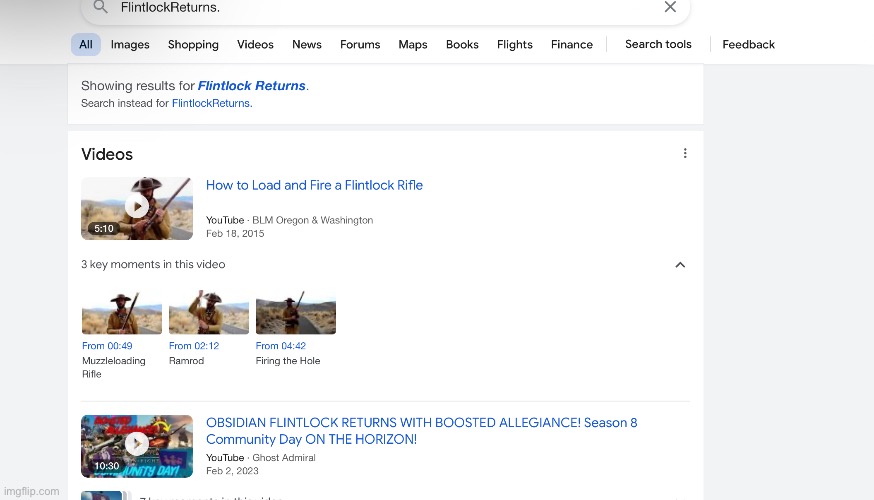Jump to 'From 00:49' key moment

click(107, 346)
